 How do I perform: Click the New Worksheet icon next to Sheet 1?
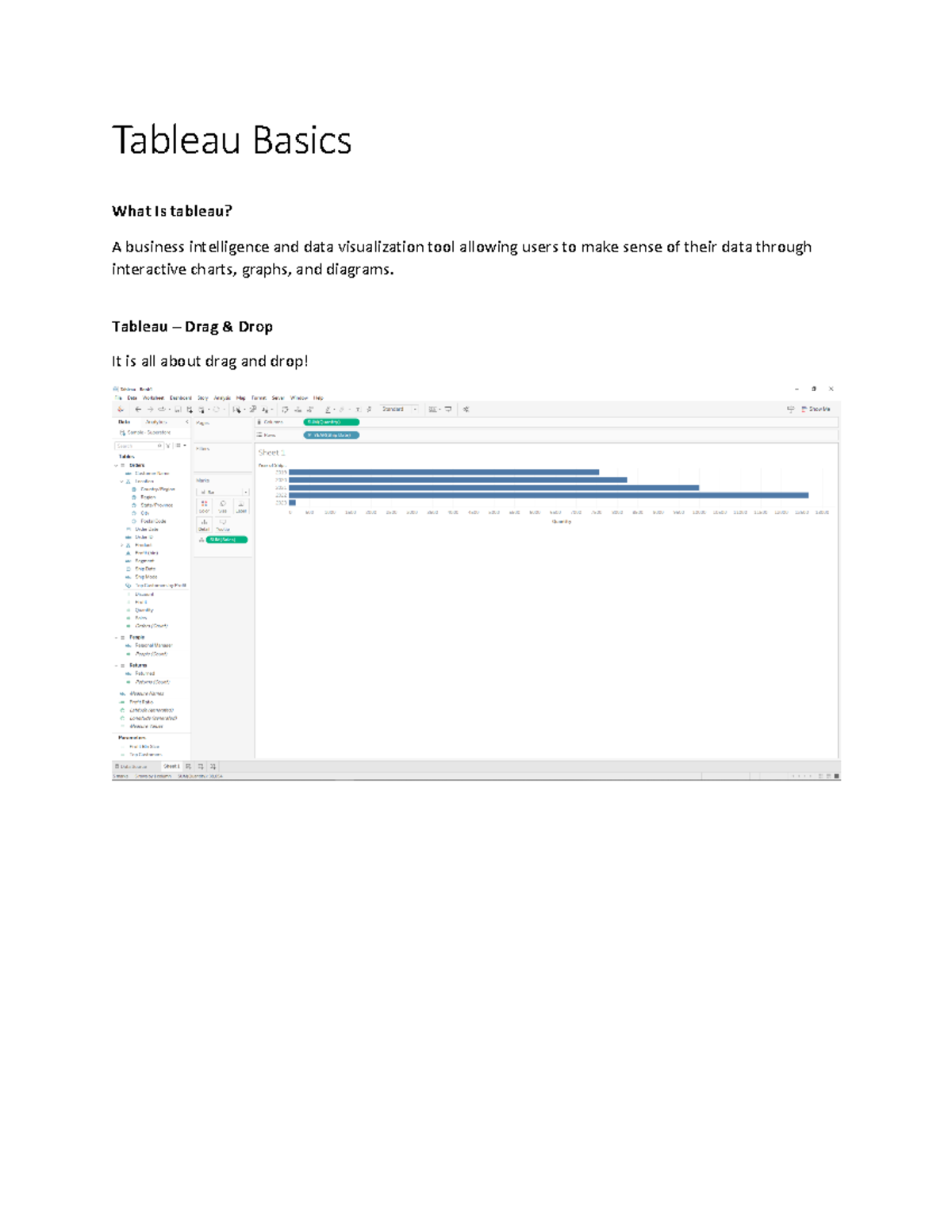[188, 766]
